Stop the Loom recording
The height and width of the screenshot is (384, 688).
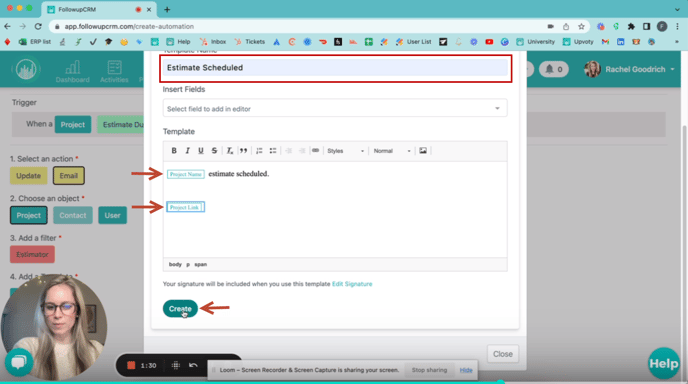131,365
